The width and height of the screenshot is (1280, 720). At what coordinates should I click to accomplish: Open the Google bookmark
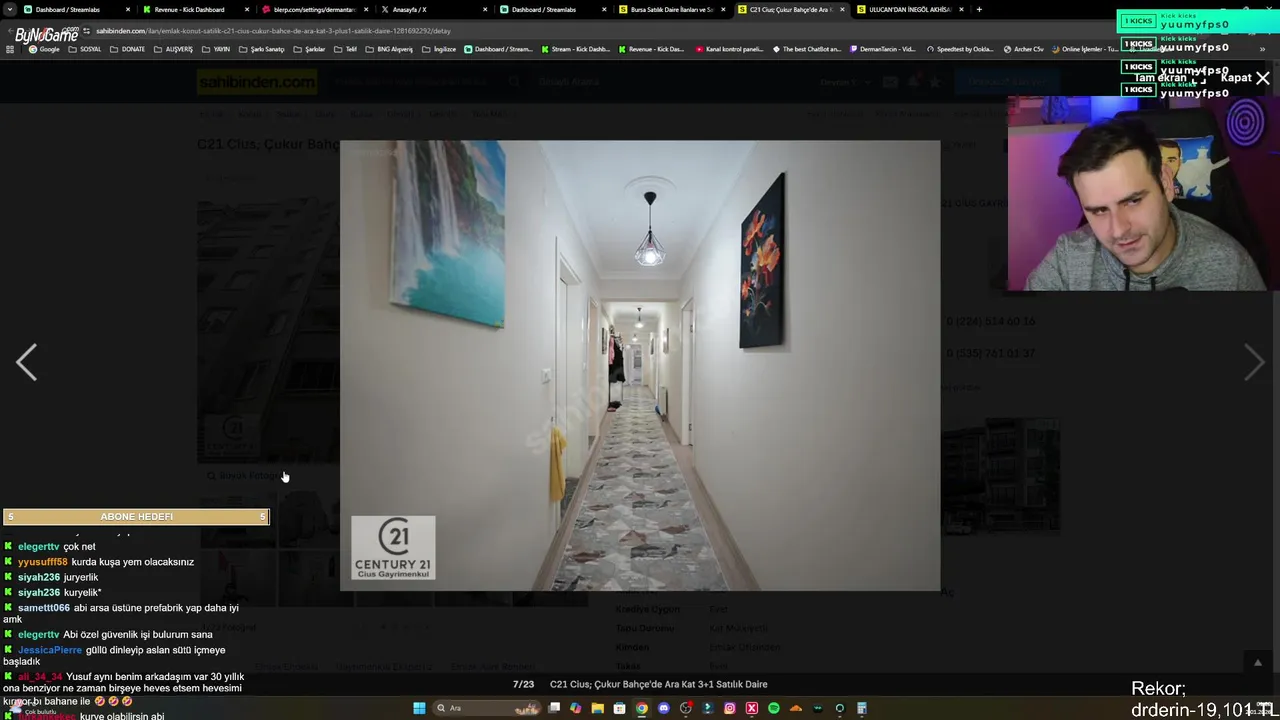point(44,49)
